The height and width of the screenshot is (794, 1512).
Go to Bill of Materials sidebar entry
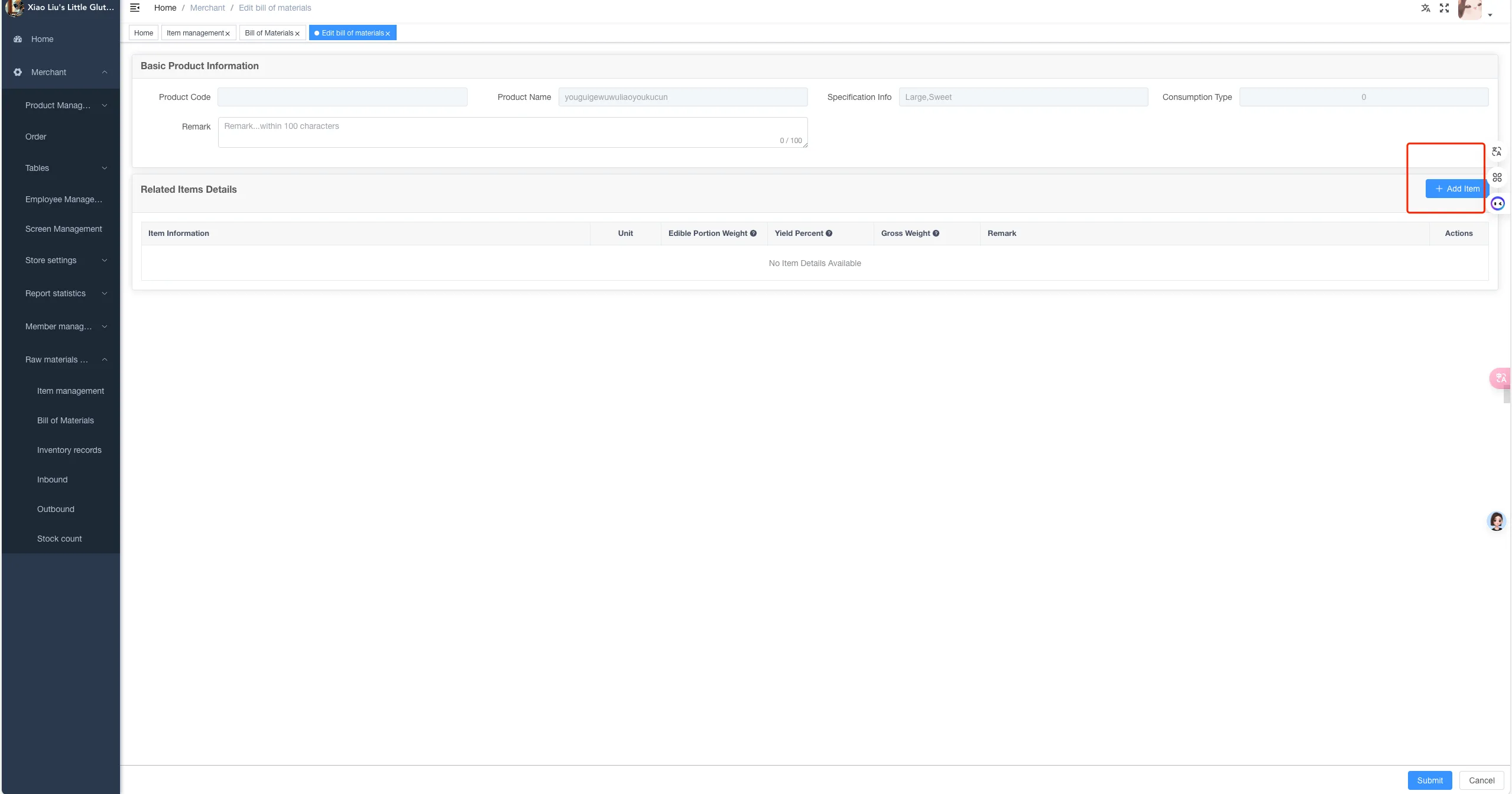click(66, 420)
